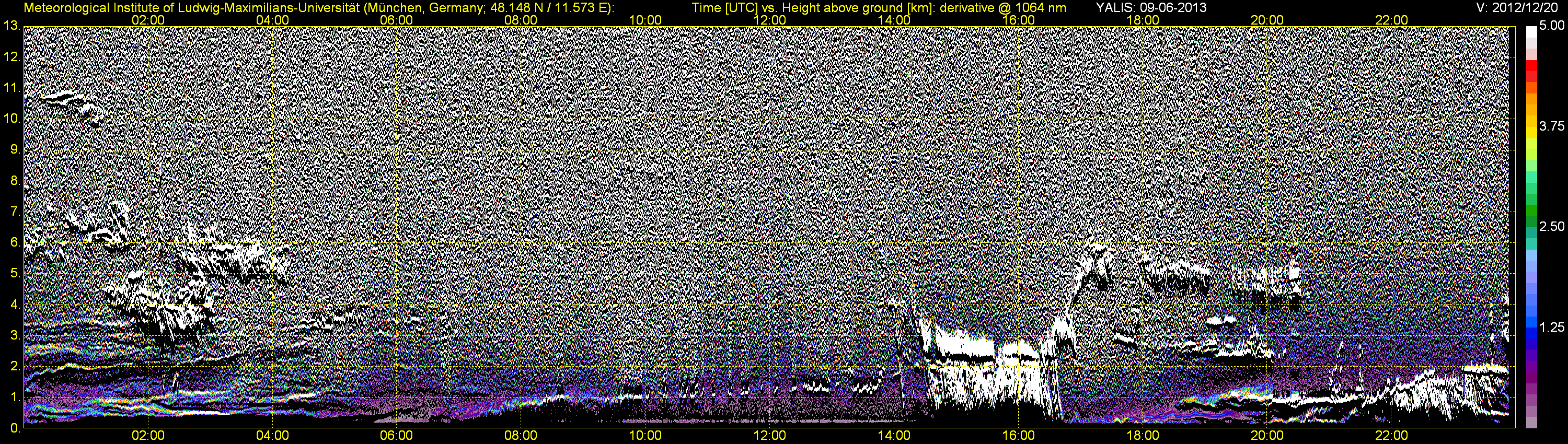Click the 12:00 label on top axis
Image resolution: width=1568 pixels, height=444 pixels.
tap(769, 20)
